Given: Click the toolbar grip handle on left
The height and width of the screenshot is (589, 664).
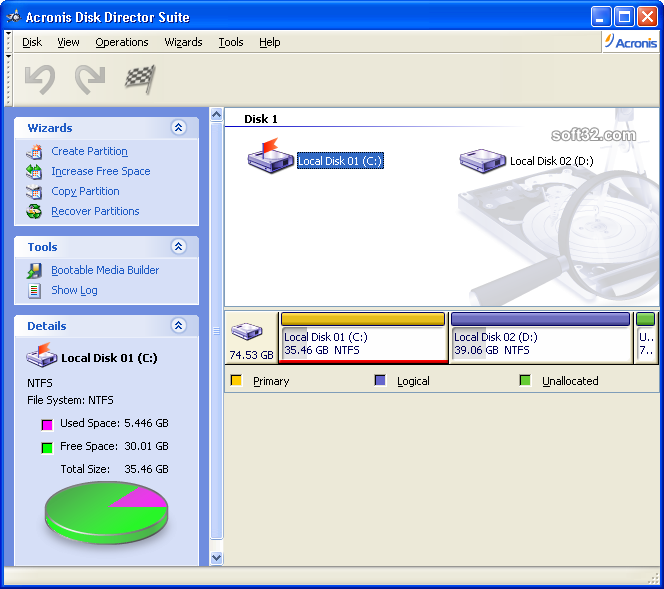Looking at the screenshot, I should point(8,79).
